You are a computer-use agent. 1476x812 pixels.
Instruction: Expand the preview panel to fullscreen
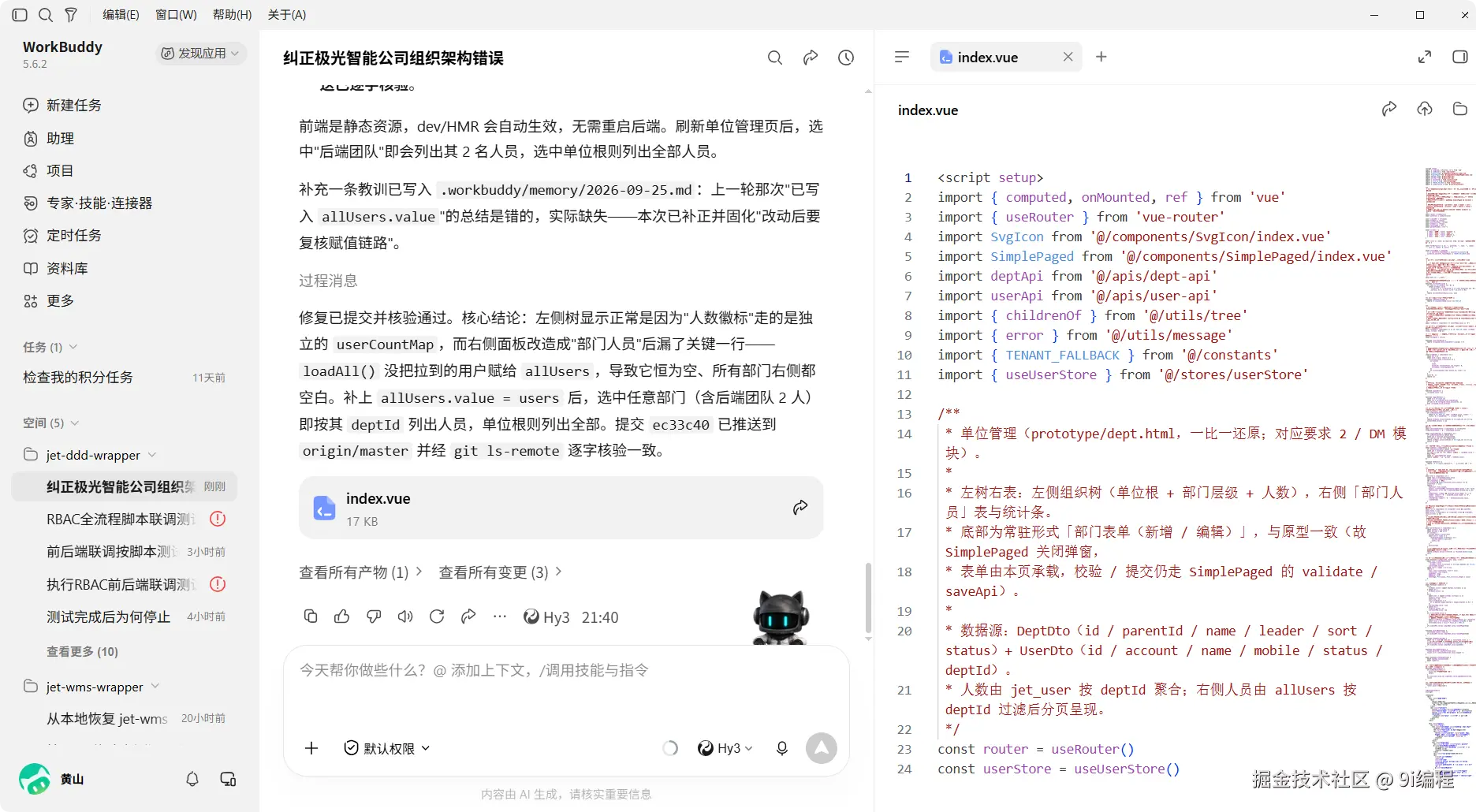coord(1425,57)
